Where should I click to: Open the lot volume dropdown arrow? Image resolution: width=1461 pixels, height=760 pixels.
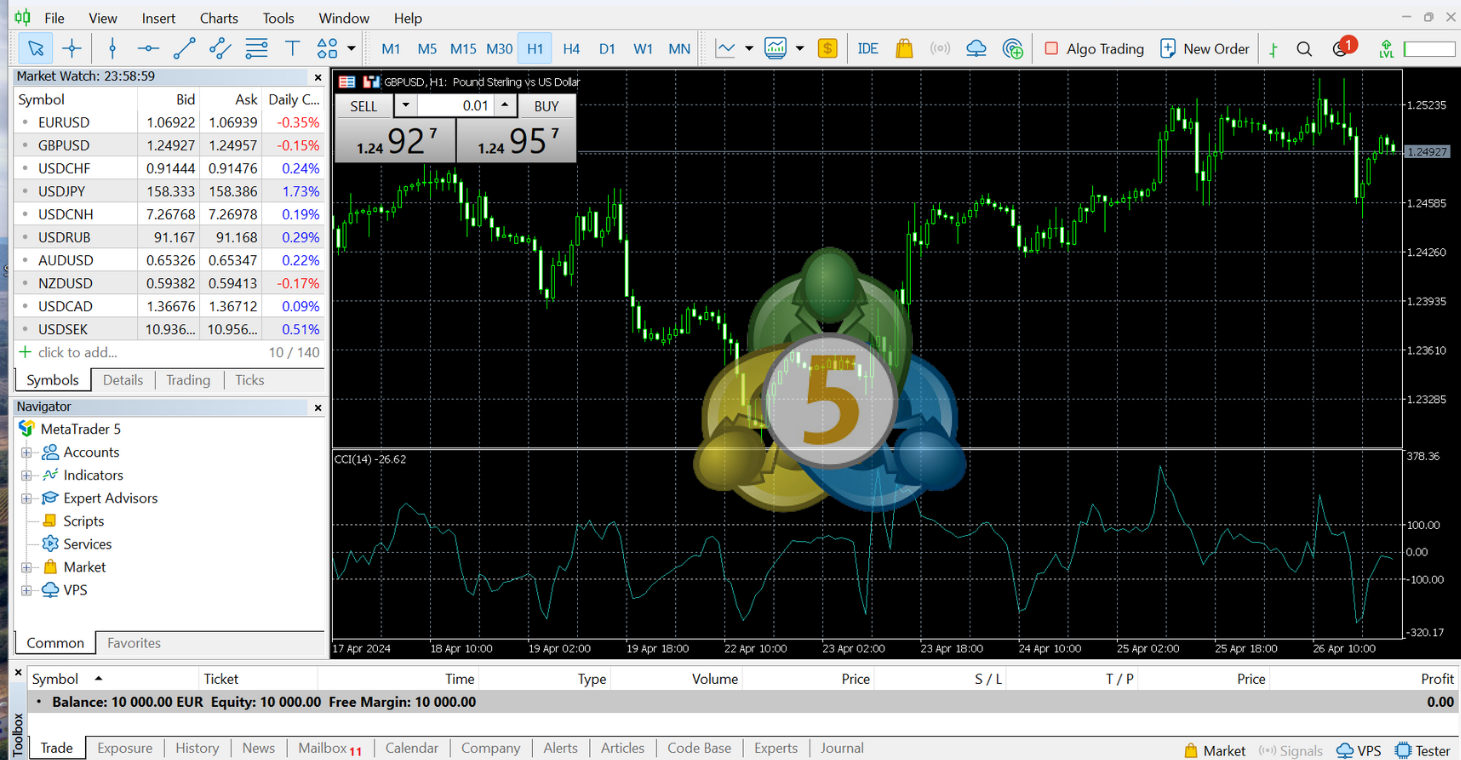pos(405,106)
